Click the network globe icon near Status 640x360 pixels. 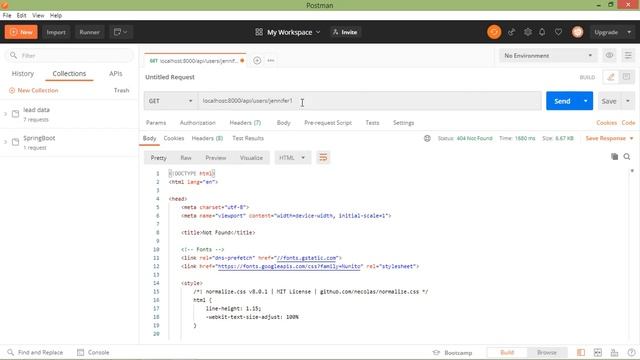coord(427,138)
